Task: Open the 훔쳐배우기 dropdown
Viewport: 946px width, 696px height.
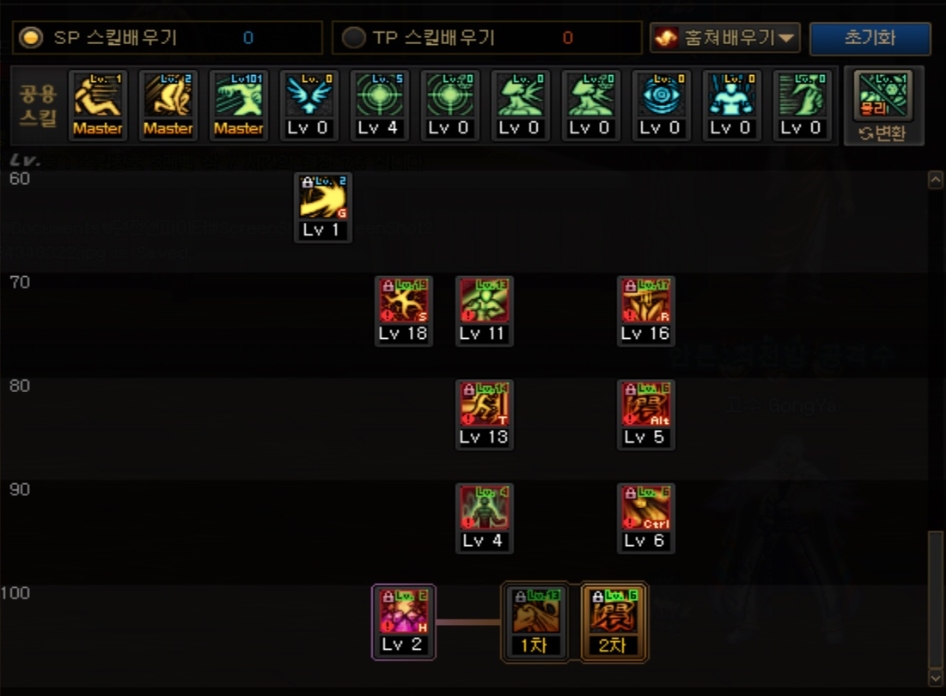Action: (x=725, y=38)
